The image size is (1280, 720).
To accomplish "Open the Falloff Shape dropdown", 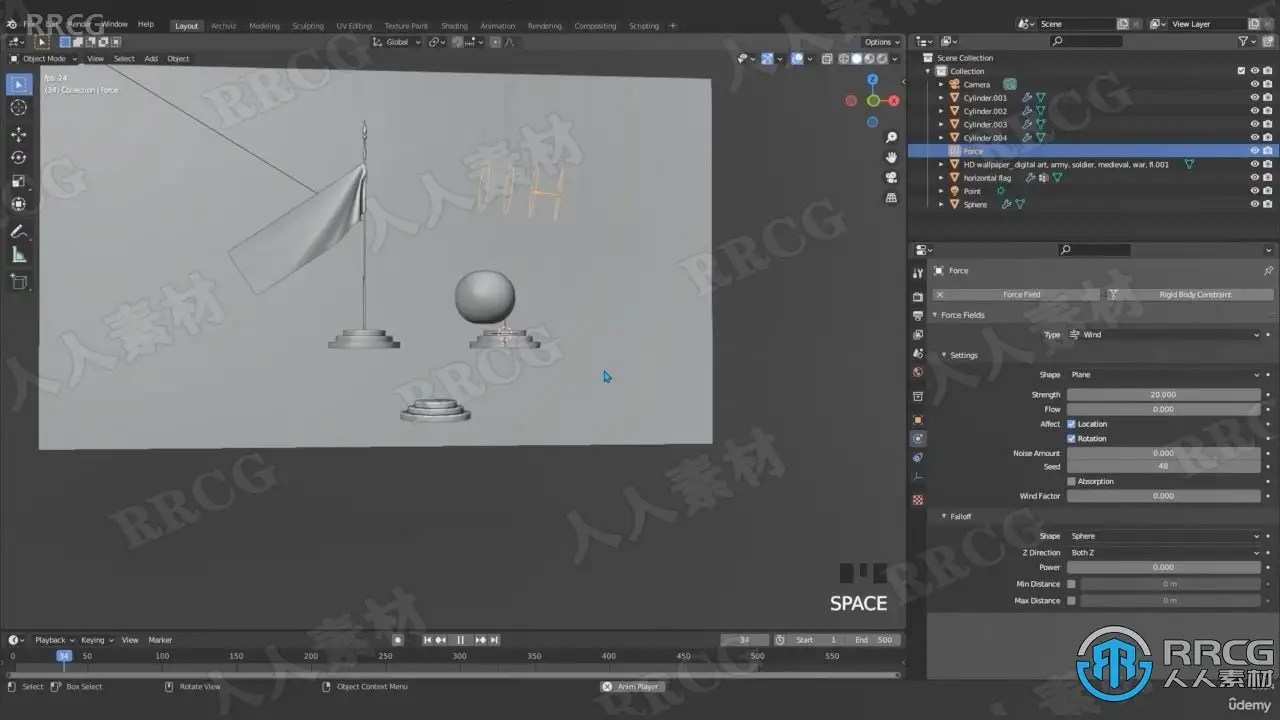I will point(1164,536).
